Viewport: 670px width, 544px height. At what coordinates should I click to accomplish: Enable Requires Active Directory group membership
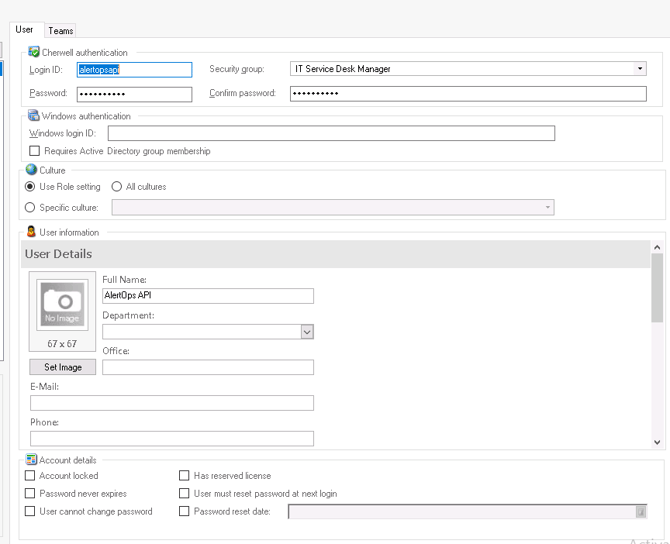(35, 151)
